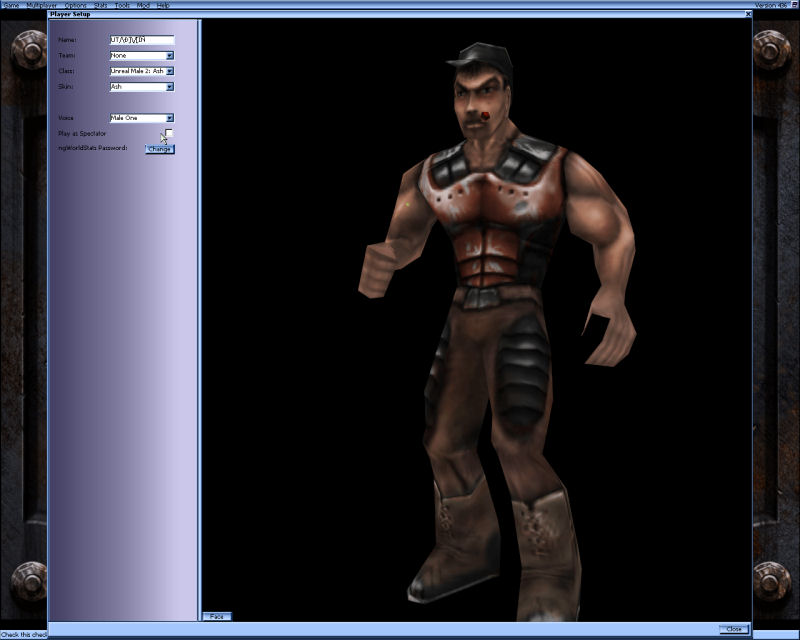Click the Version 436 label
Screen dimensions: 800x640
772,3
